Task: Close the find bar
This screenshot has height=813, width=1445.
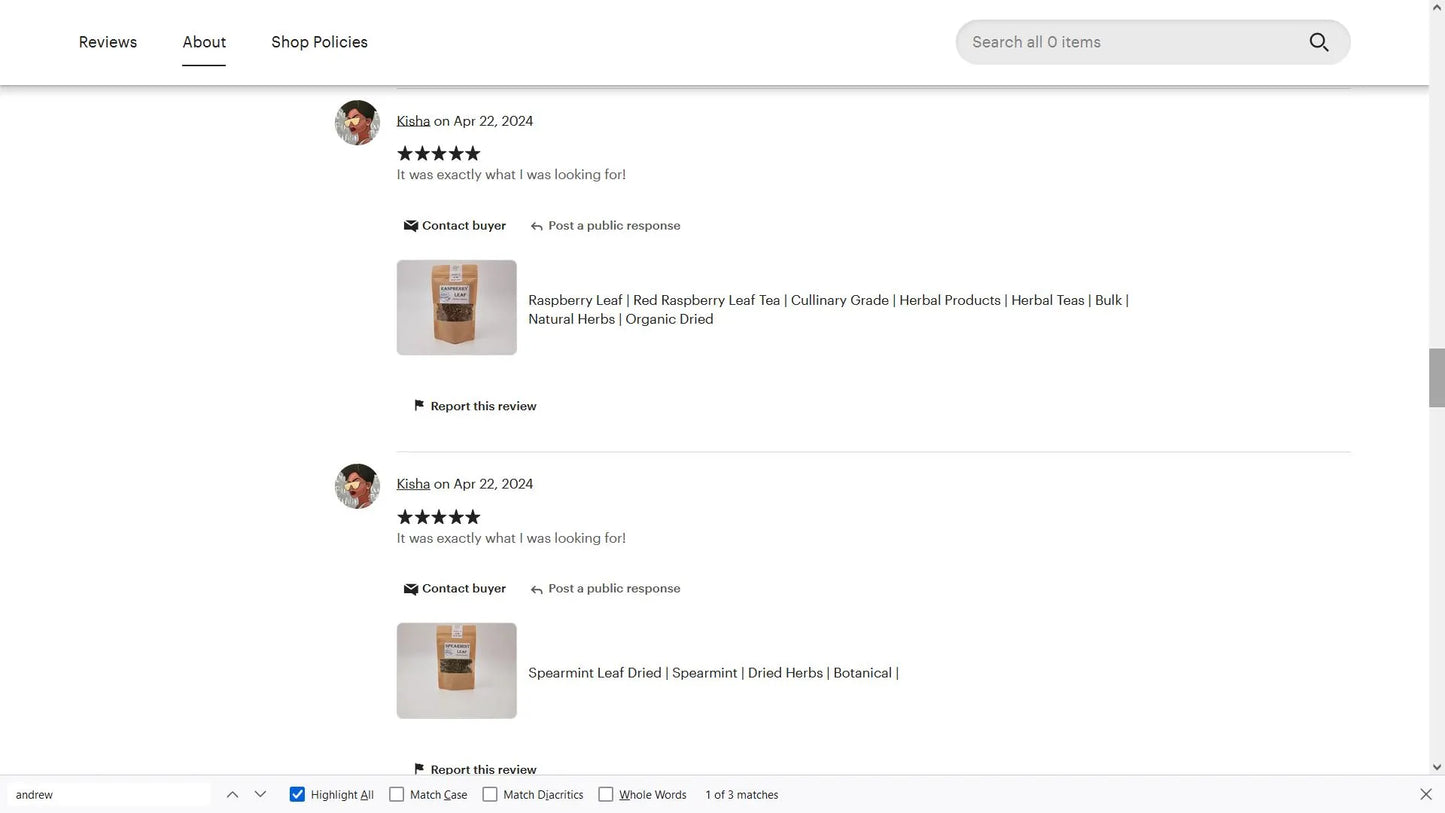Action: click(1426, 795)
